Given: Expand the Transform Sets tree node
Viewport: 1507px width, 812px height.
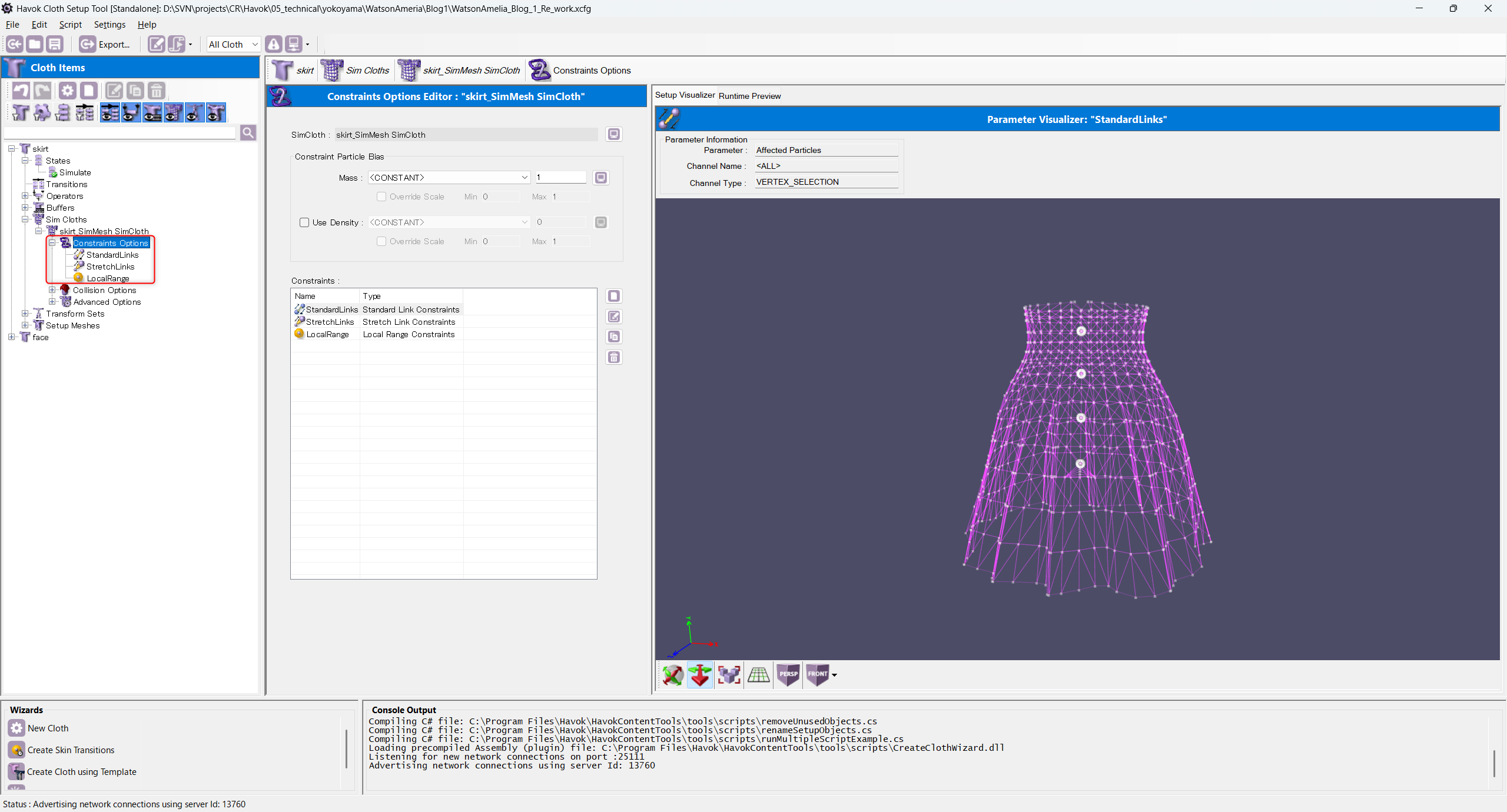Looking at the screenshot, I should (25, 313).
